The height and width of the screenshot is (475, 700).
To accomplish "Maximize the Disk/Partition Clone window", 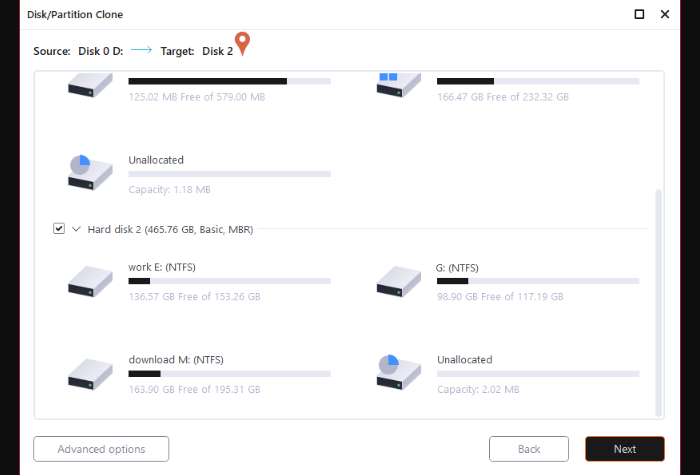I will click(639, 14).
